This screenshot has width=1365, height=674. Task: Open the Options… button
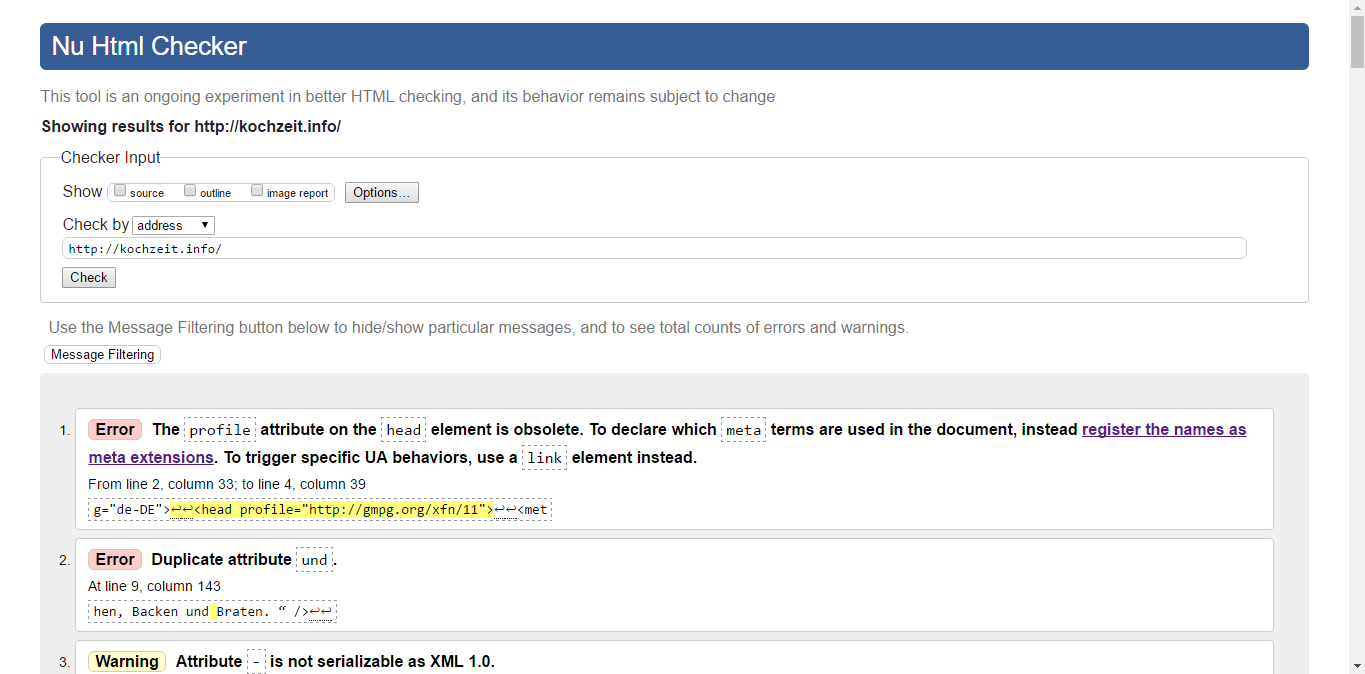click(x=382, y=192)
